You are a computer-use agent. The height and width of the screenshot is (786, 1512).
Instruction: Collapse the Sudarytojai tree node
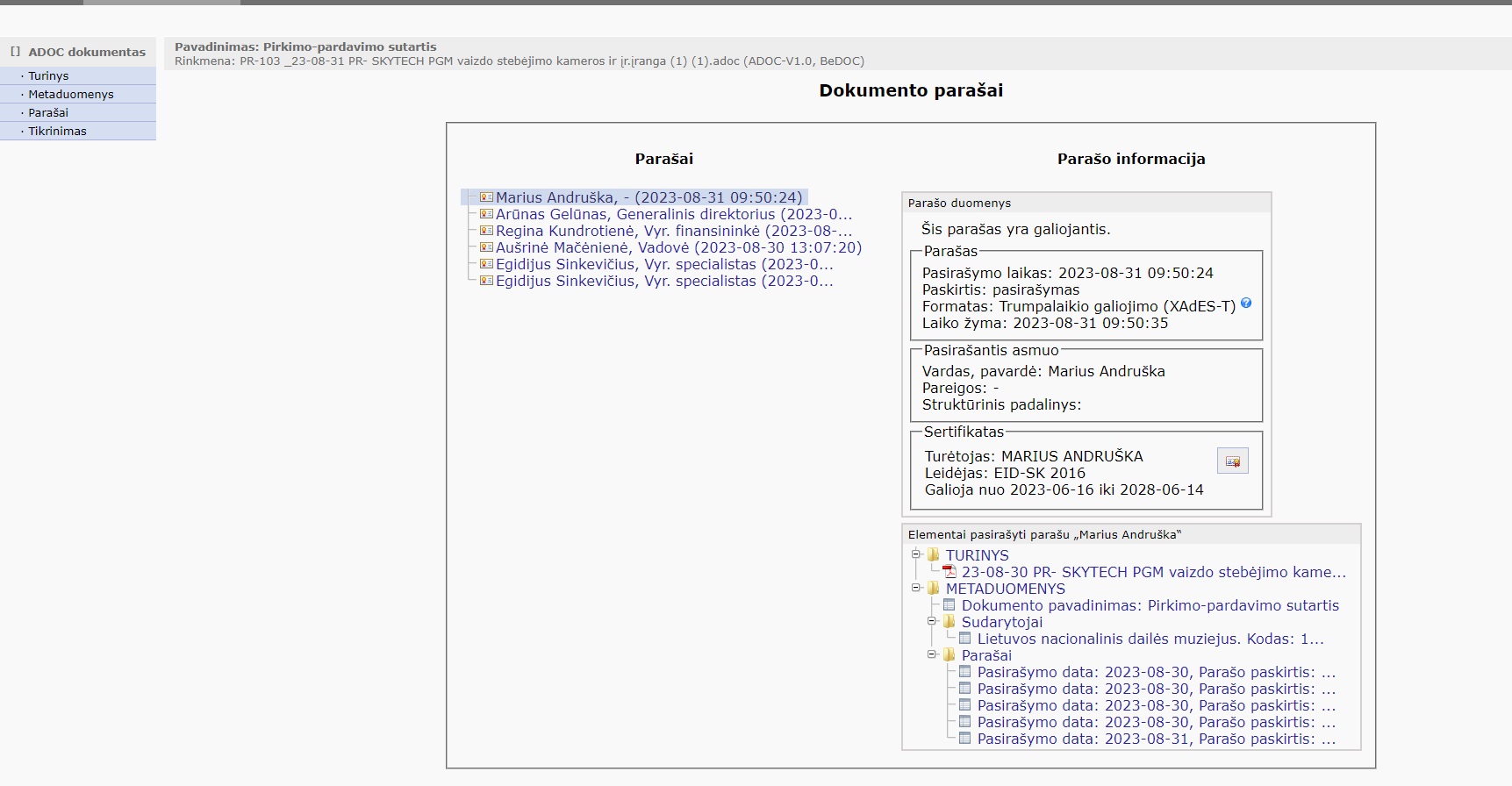(x=933, y=621)
